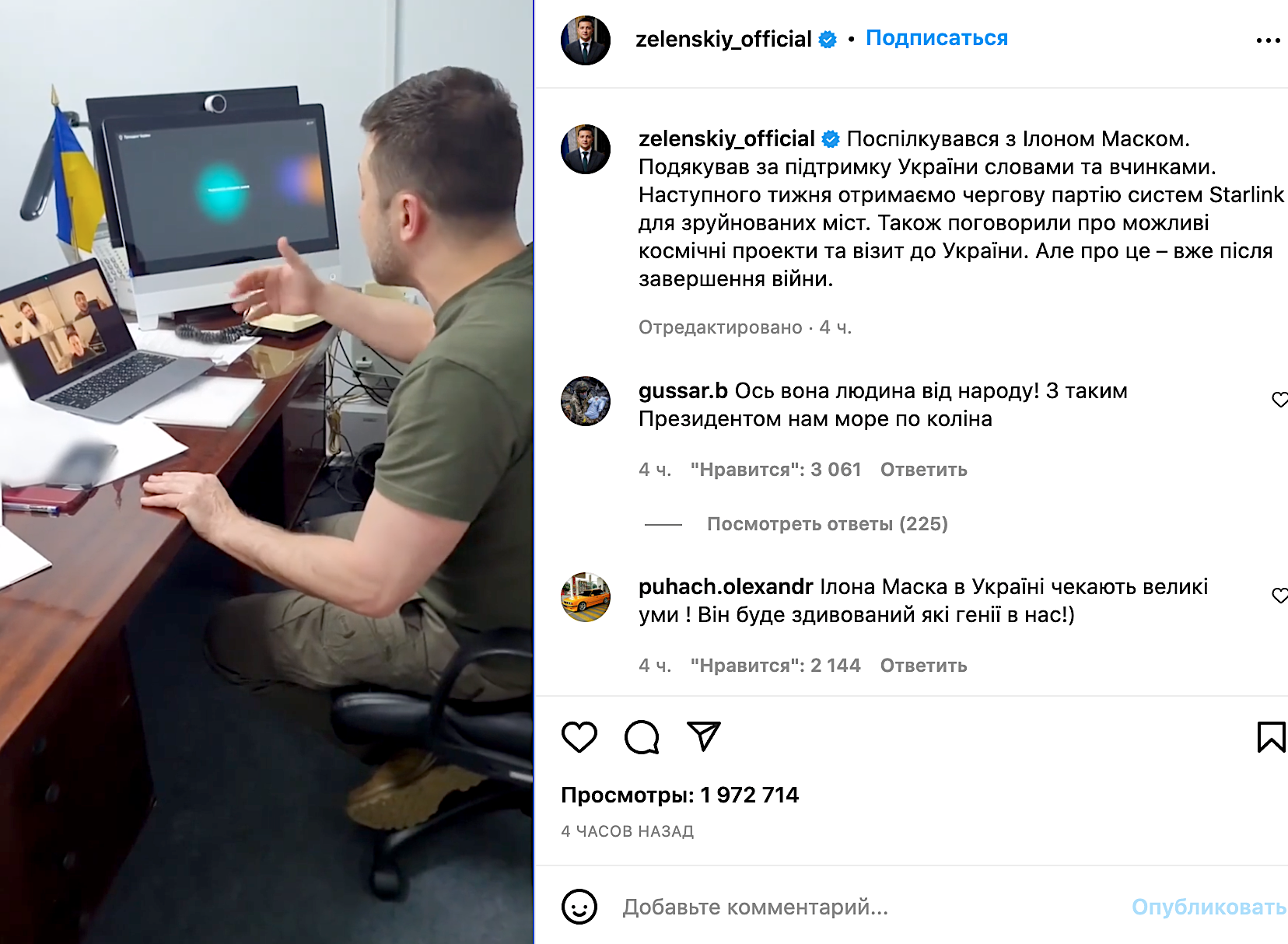This screenshot has width=1288, height=944.
Task: Click the Добавьте комментарий input field
Action: tap(863, 907)
